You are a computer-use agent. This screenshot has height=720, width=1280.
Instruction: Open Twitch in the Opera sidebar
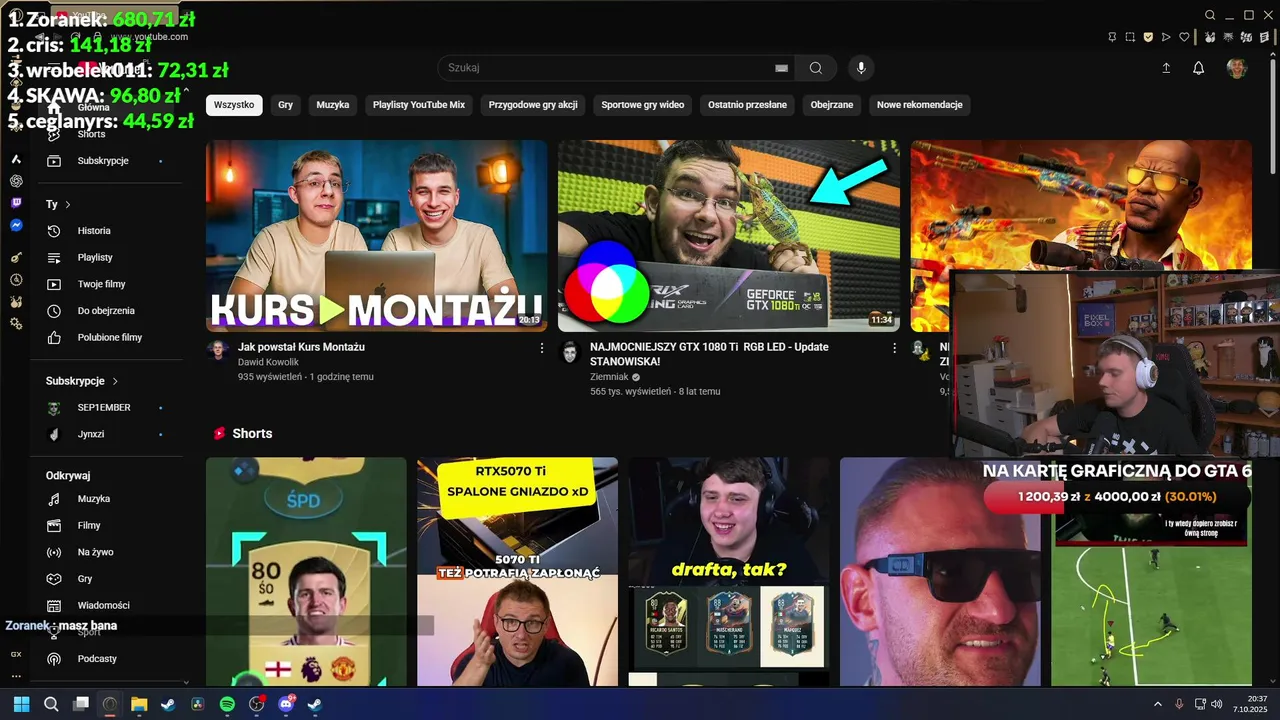coord(16,203)
